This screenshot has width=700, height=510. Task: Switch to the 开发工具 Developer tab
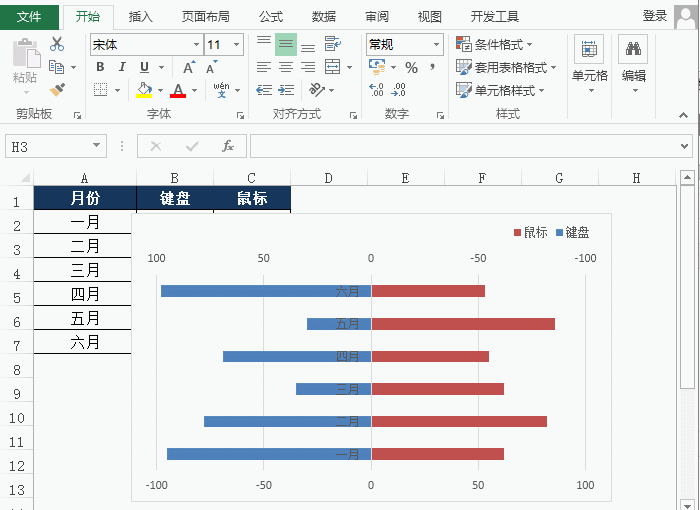pos(495,17)
